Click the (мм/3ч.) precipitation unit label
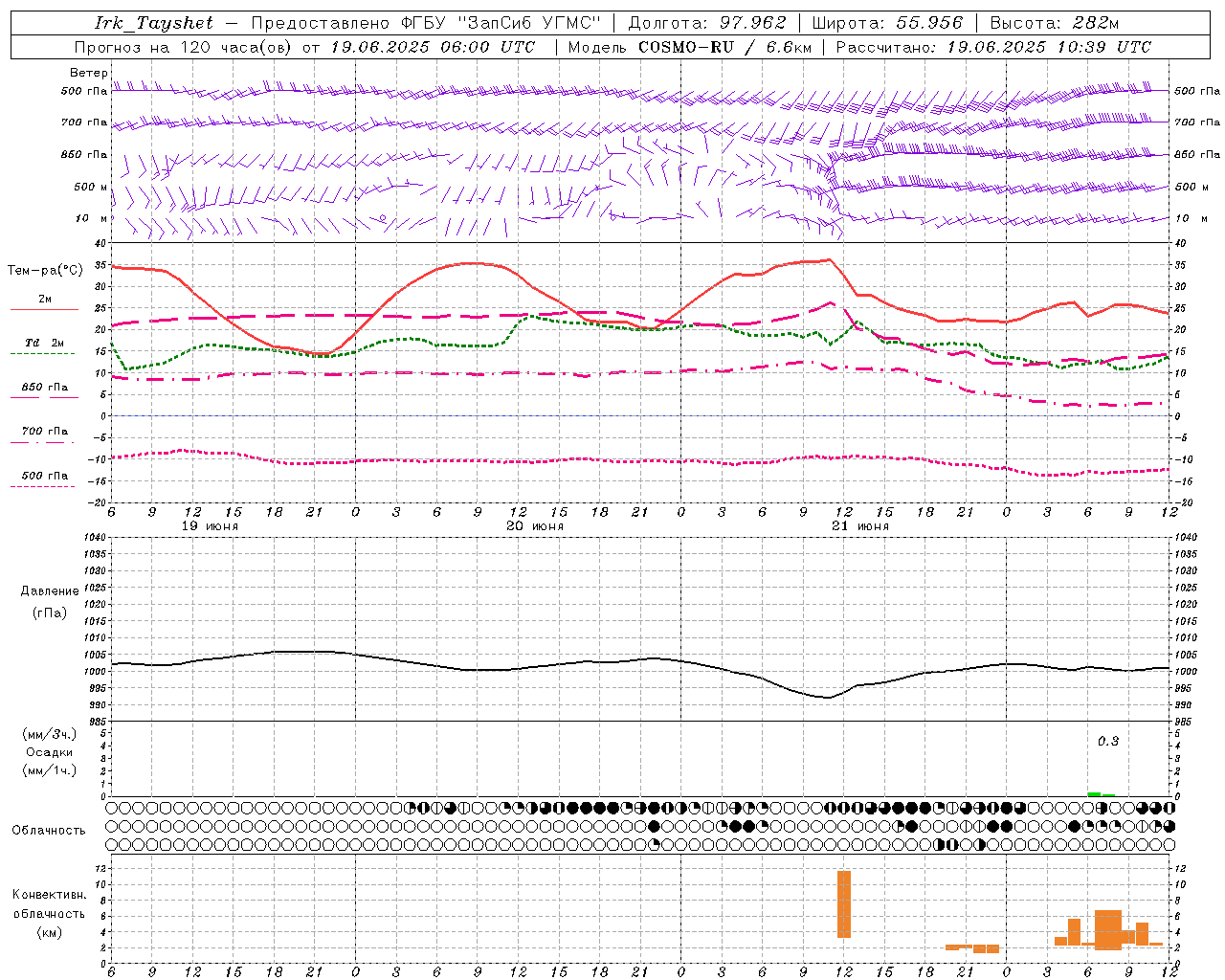This screenshot has width=1225, height=980. (x=50, y=734)
